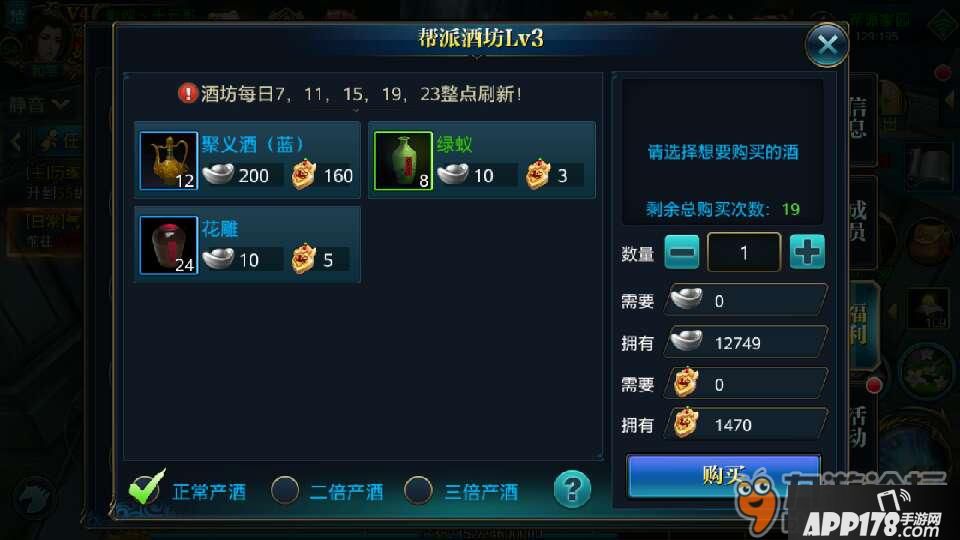Enable the 正常产酒 checkbox
960x540 pixels.
click(x=146, y=488)
